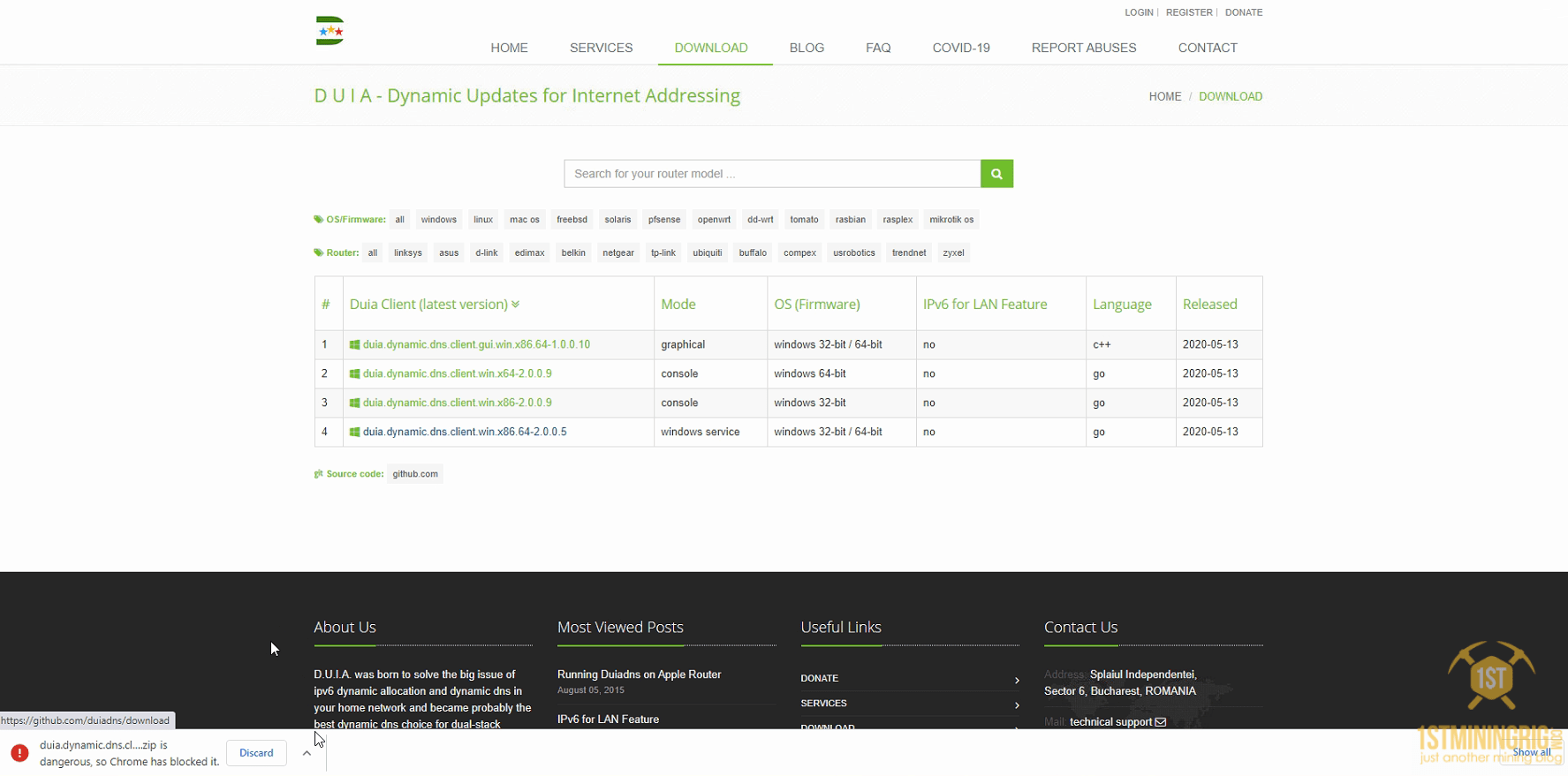1568x776 pixels.
Task: Open REPORT ABUSES page
Action: (x=1084, y=48)
